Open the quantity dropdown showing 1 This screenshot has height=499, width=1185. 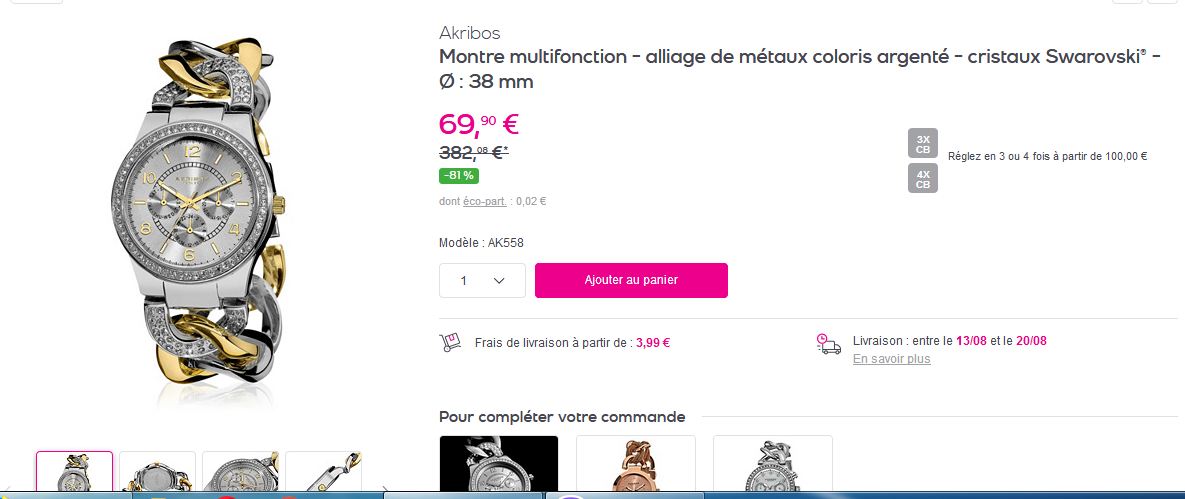click(482, 280)
